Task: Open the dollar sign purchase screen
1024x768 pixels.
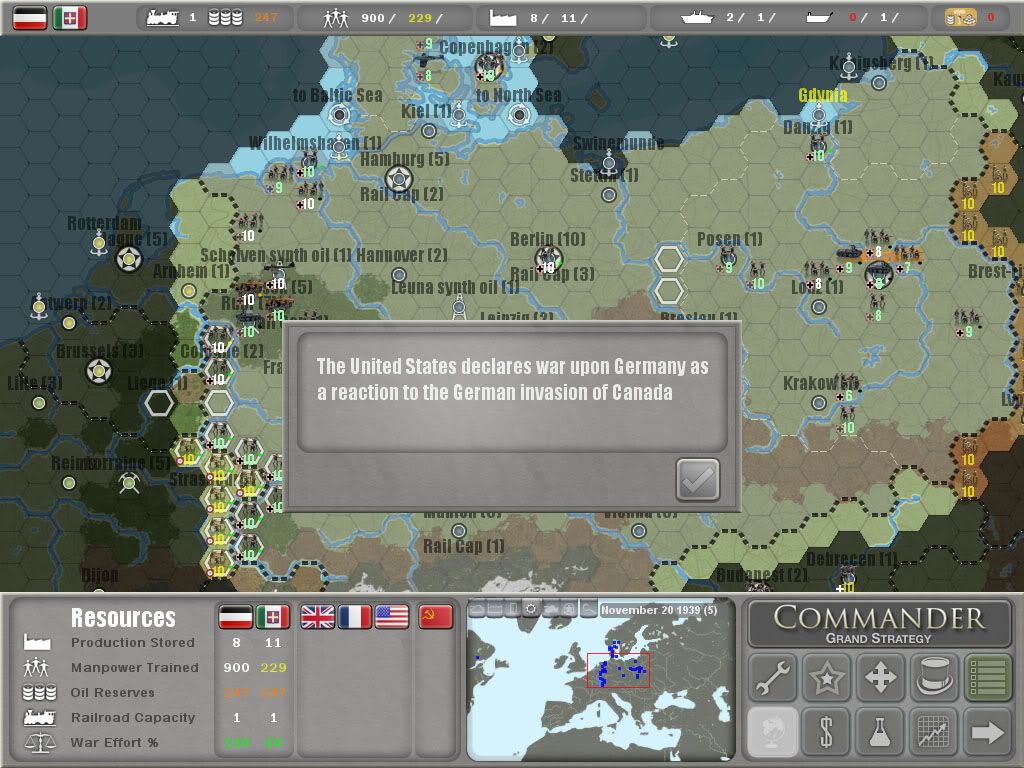Action: (827, 732)
